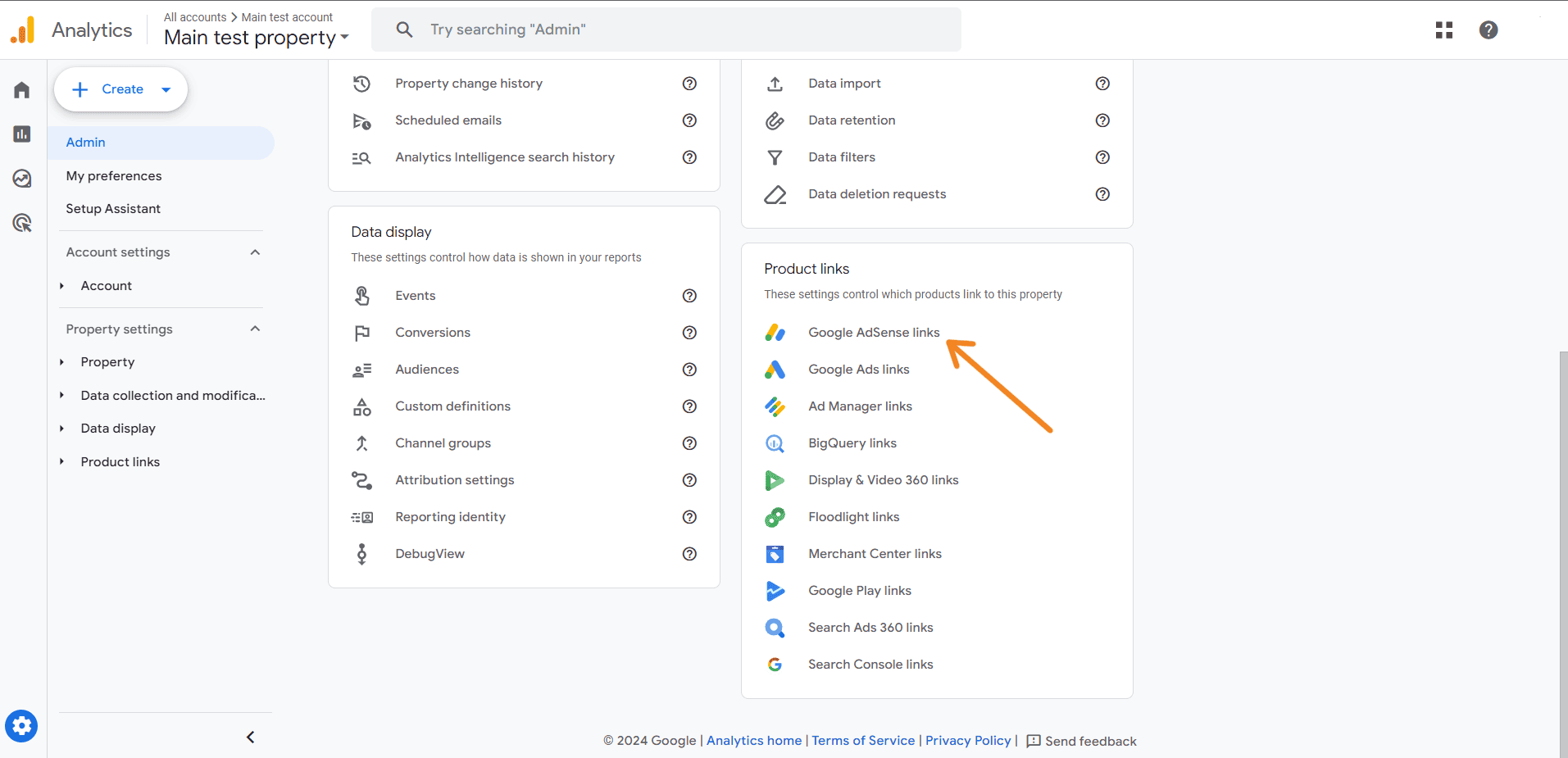Viewport: 1568px width, 758px height.
Task: Open Ad Manager links
Action: pyautogui.click(x=860, y=406)
